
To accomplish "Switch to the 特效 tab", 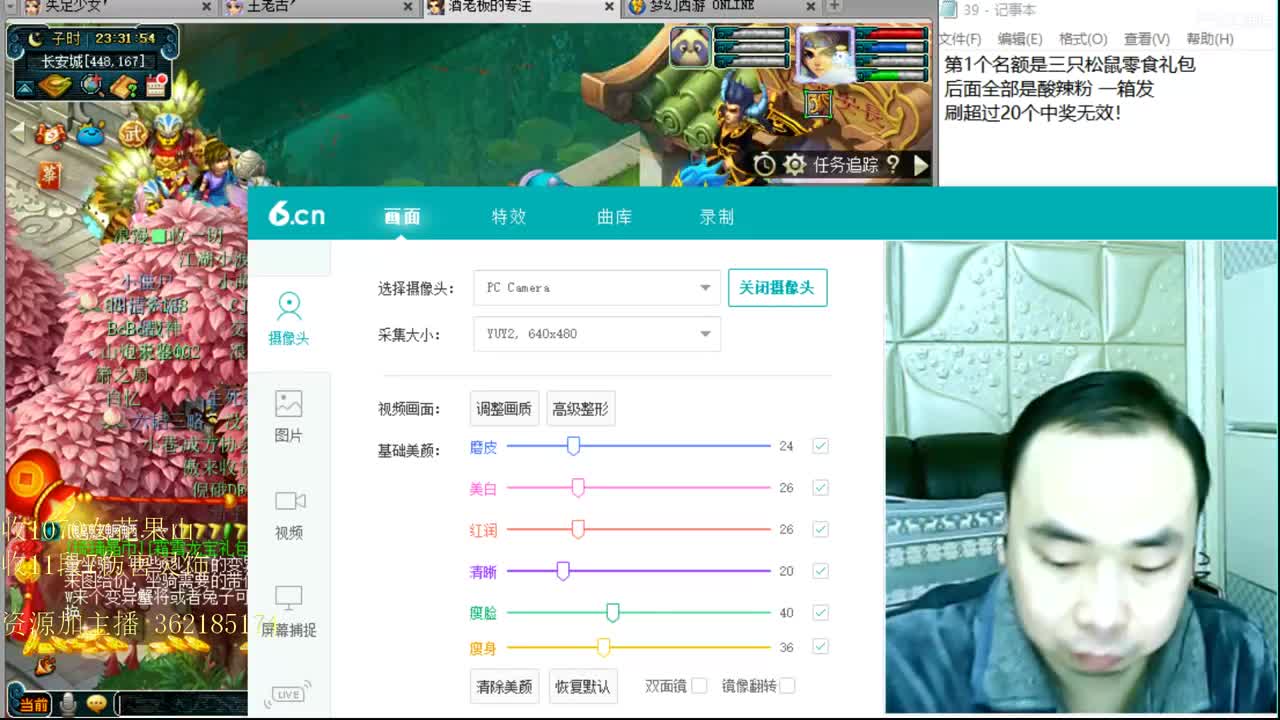I will pyautogui.click(x=508, y=217).
